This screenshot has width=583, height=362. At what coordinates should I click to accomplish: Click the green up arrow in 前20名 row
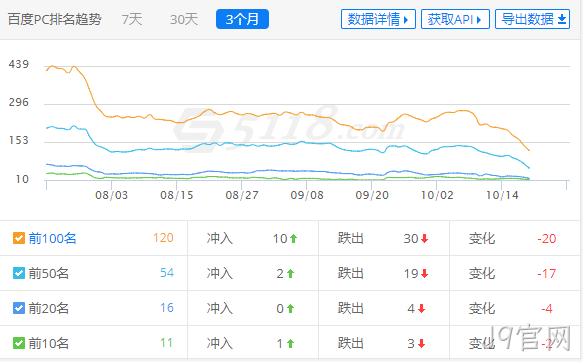pyautogui.click(x=290, y=308)
